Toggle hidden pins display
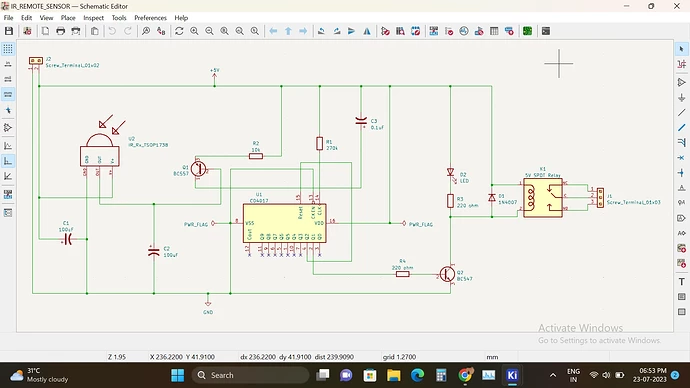 coord(8,128)
